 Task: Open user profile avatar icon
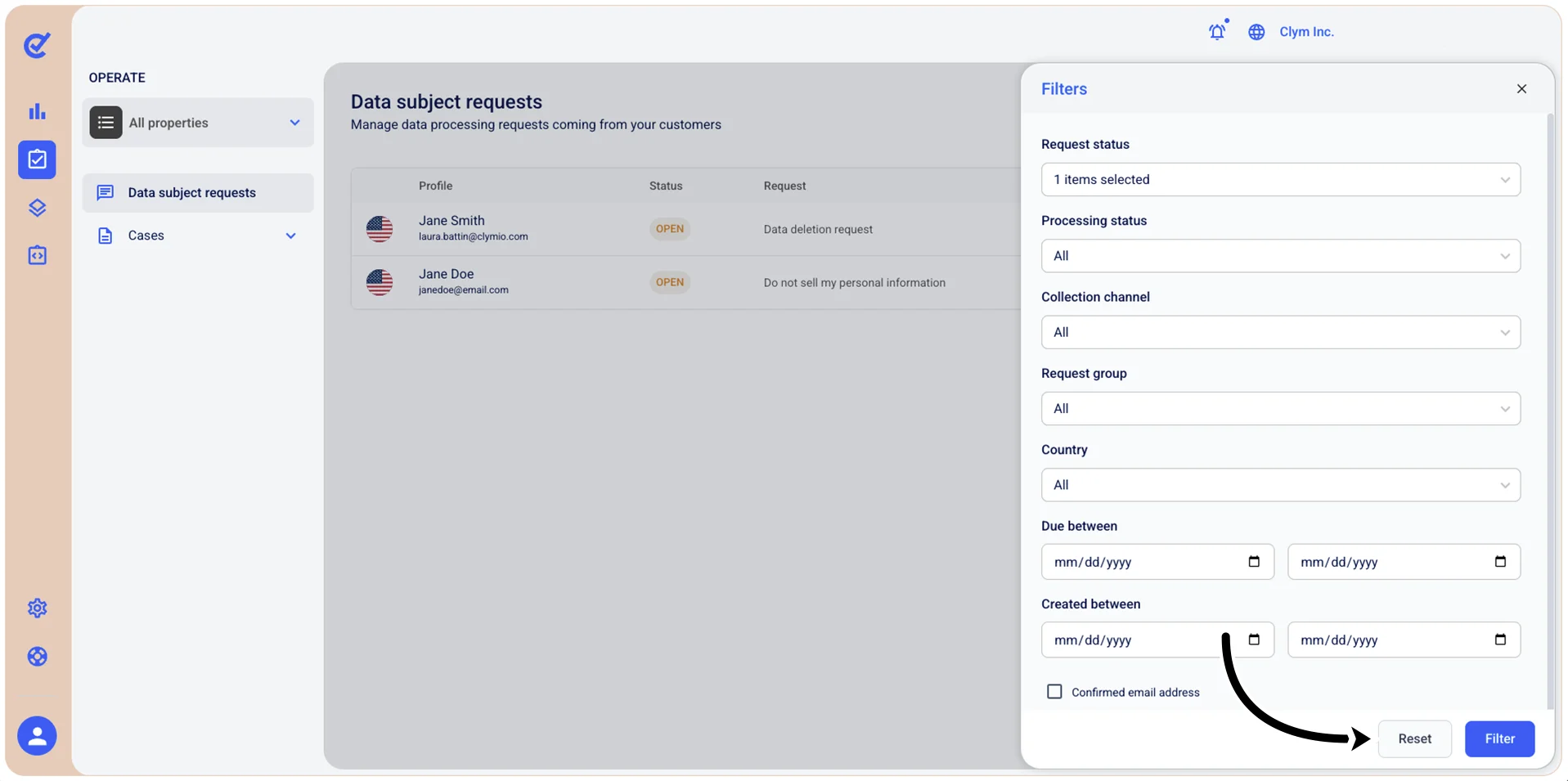tap(37, 736)
